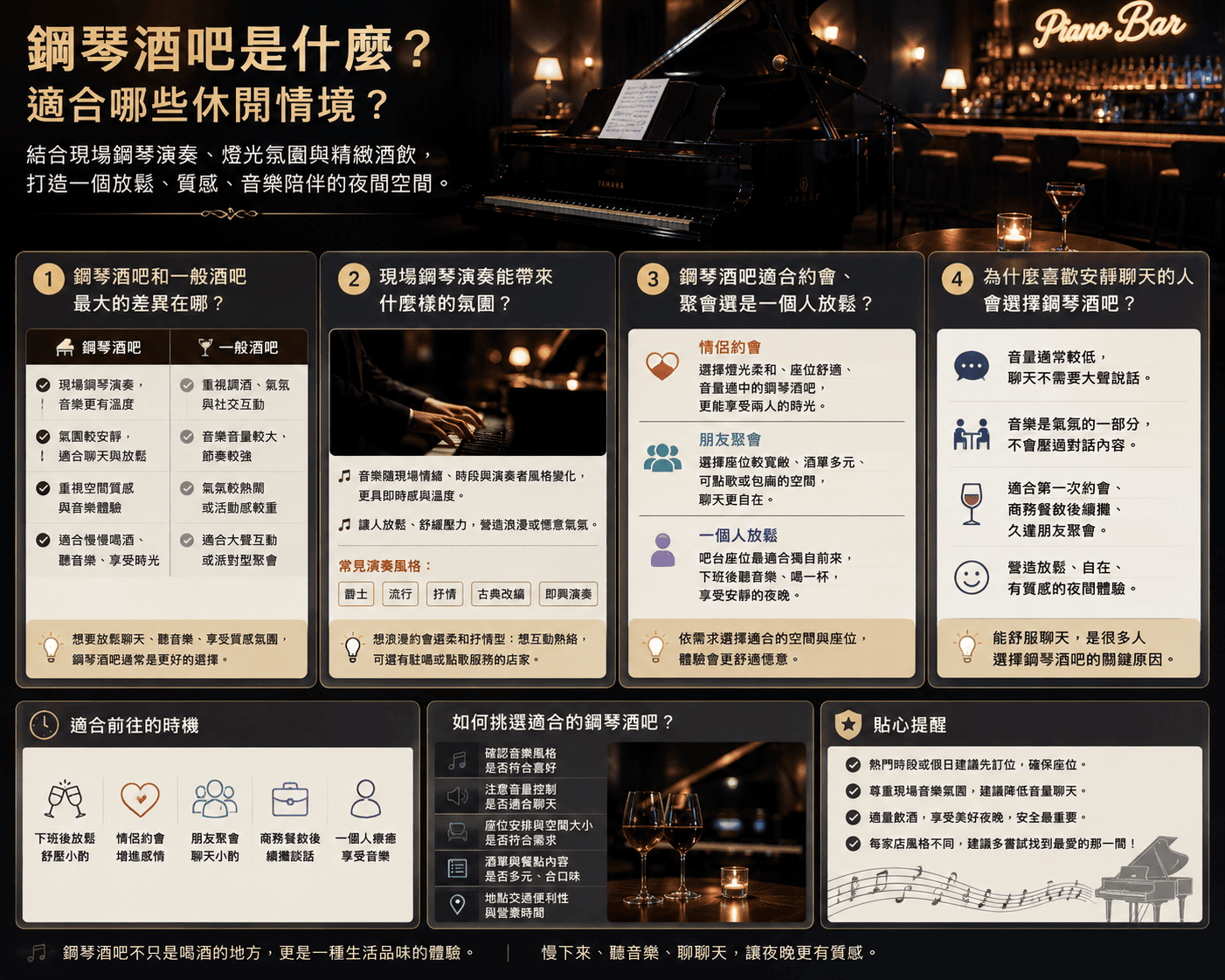Click the checkmark beside 現場鋼琴演奏
1225x980 pixels.
coord(43,385)
